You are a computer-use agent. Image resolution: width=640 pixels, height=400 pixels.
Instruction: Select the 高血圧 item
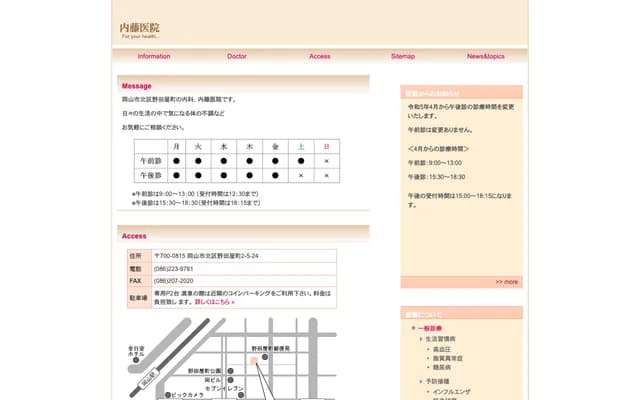coord(442,349)
